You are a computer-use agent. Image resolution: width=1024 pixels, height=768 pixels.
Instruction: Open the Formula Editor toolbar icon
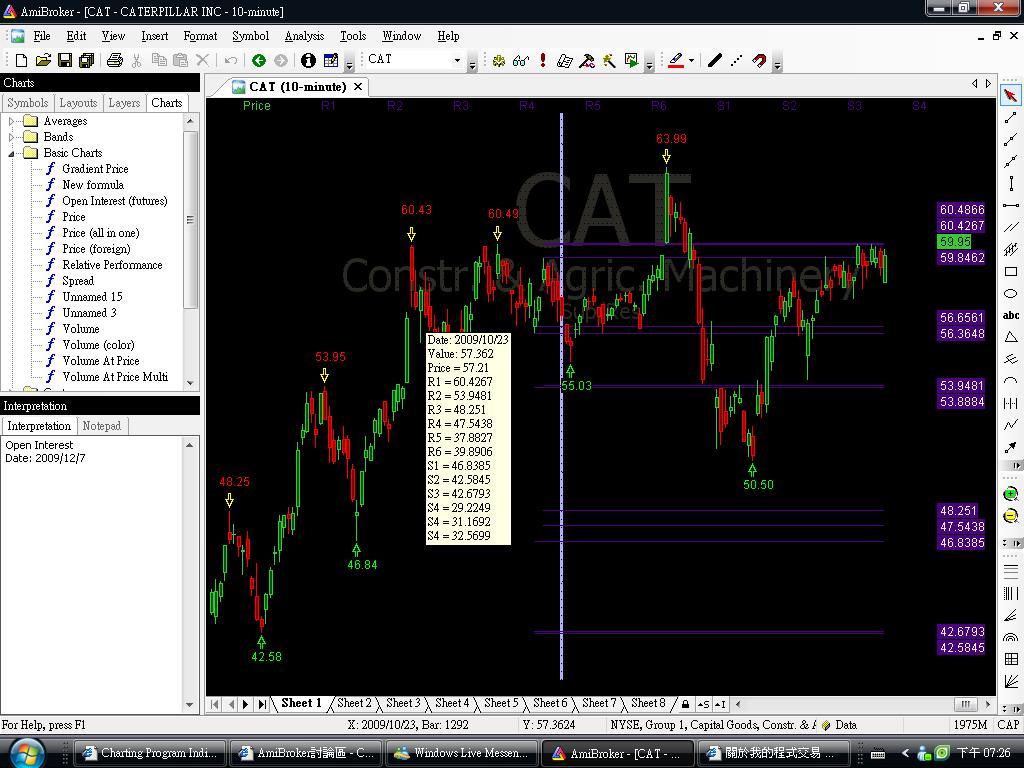coord(331,61)
